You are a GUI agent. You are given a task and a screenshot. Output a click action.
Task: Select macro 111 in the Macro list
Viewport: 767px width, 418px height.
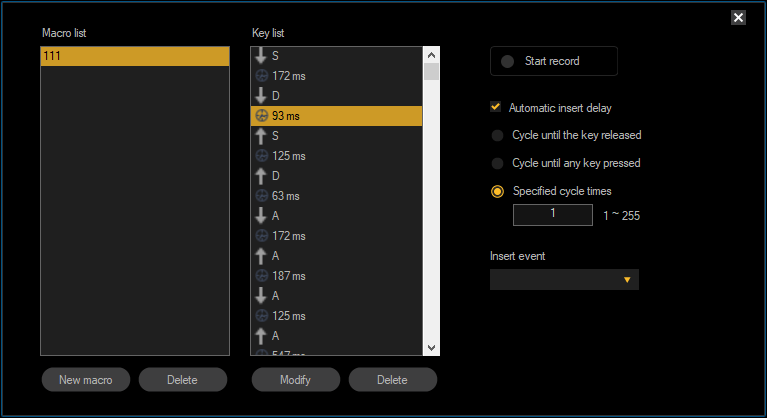click(134, 57)
